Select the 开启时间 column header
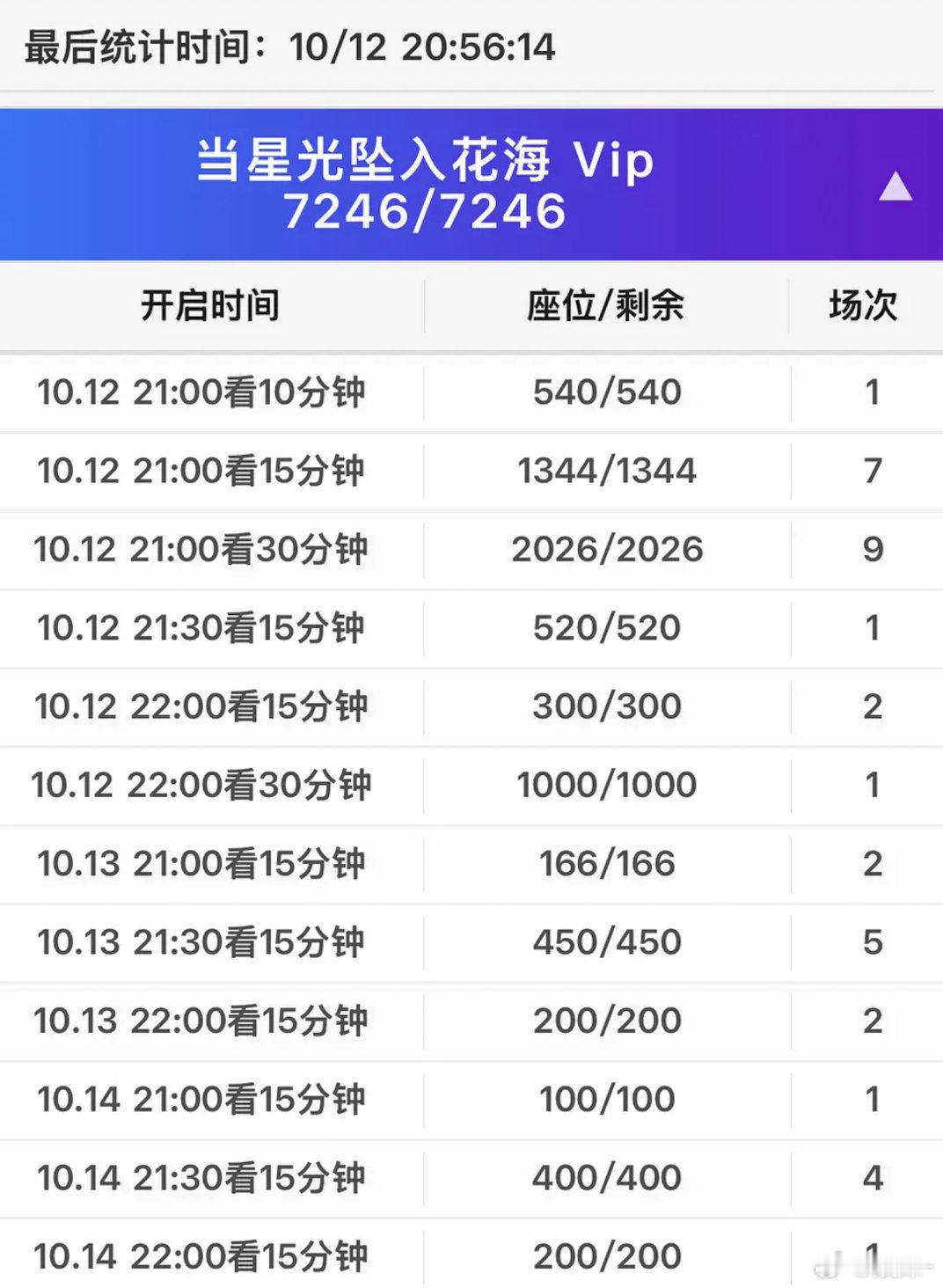Viewport: 943px width, 1288px height. coord(210,306)
